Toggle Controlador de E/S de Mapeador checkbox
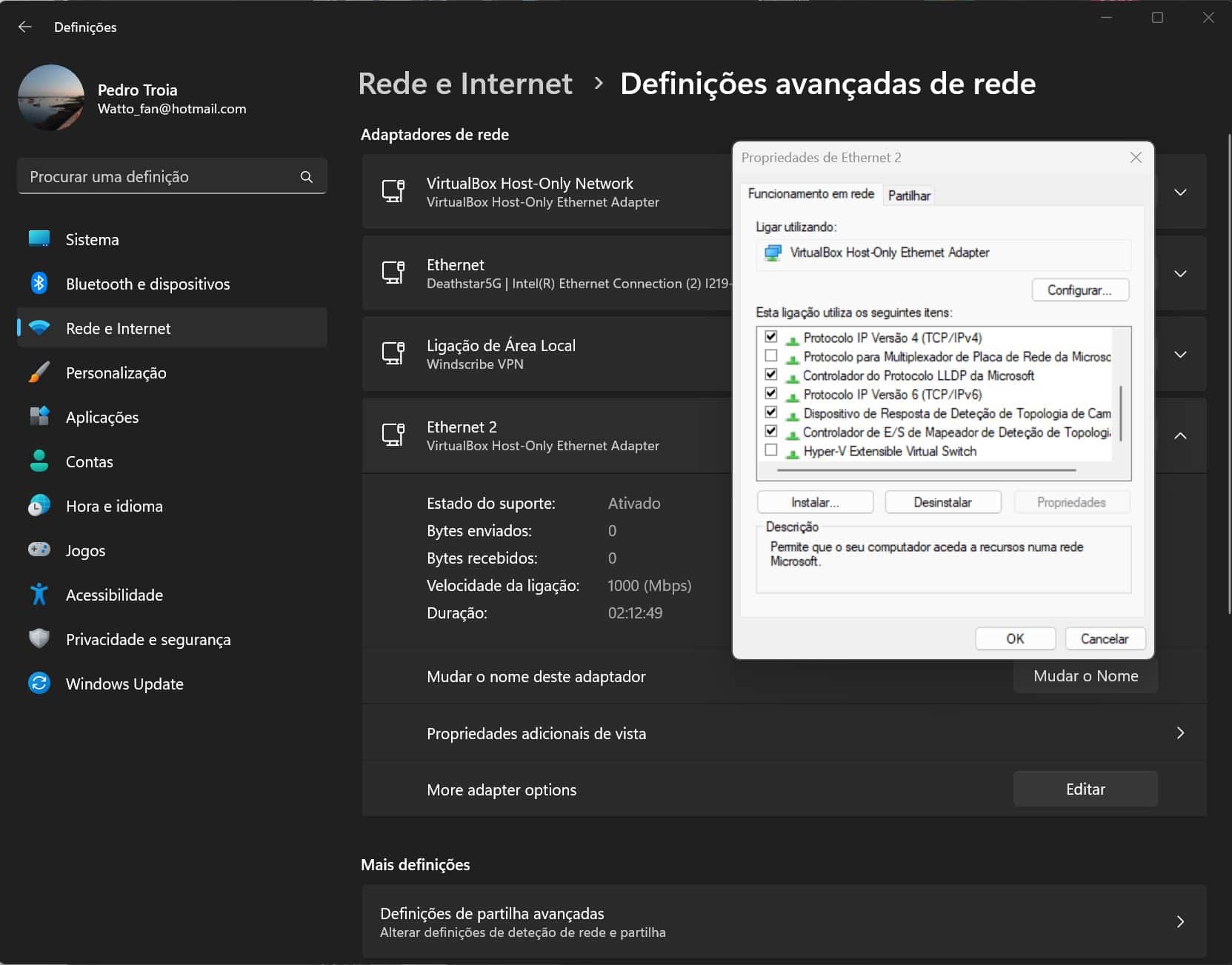 coord(771,431)
